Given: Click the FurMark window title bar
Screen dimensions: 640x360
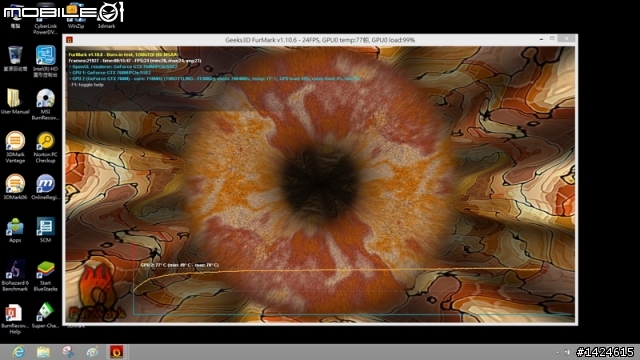Looking at the screenshot, I should [320, 40].
